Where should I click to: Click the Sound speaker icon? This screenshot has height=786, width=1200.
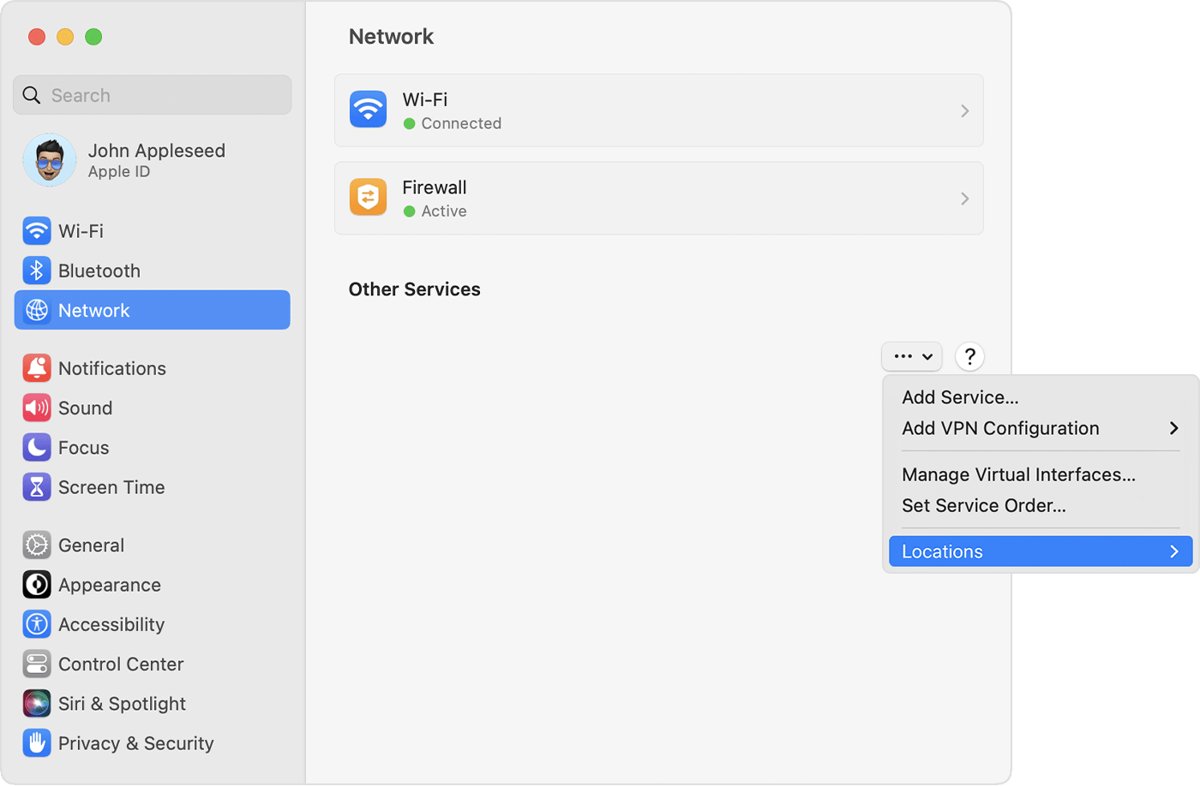37,408
